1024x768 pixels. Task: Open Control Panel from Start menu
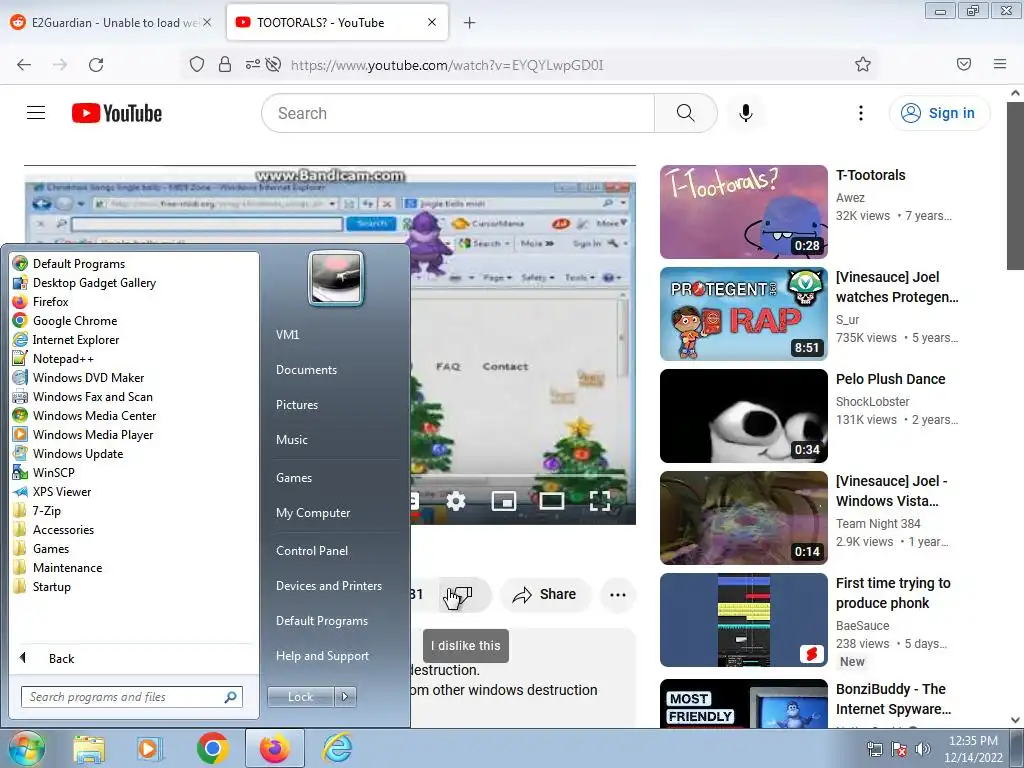pos(312,551)
